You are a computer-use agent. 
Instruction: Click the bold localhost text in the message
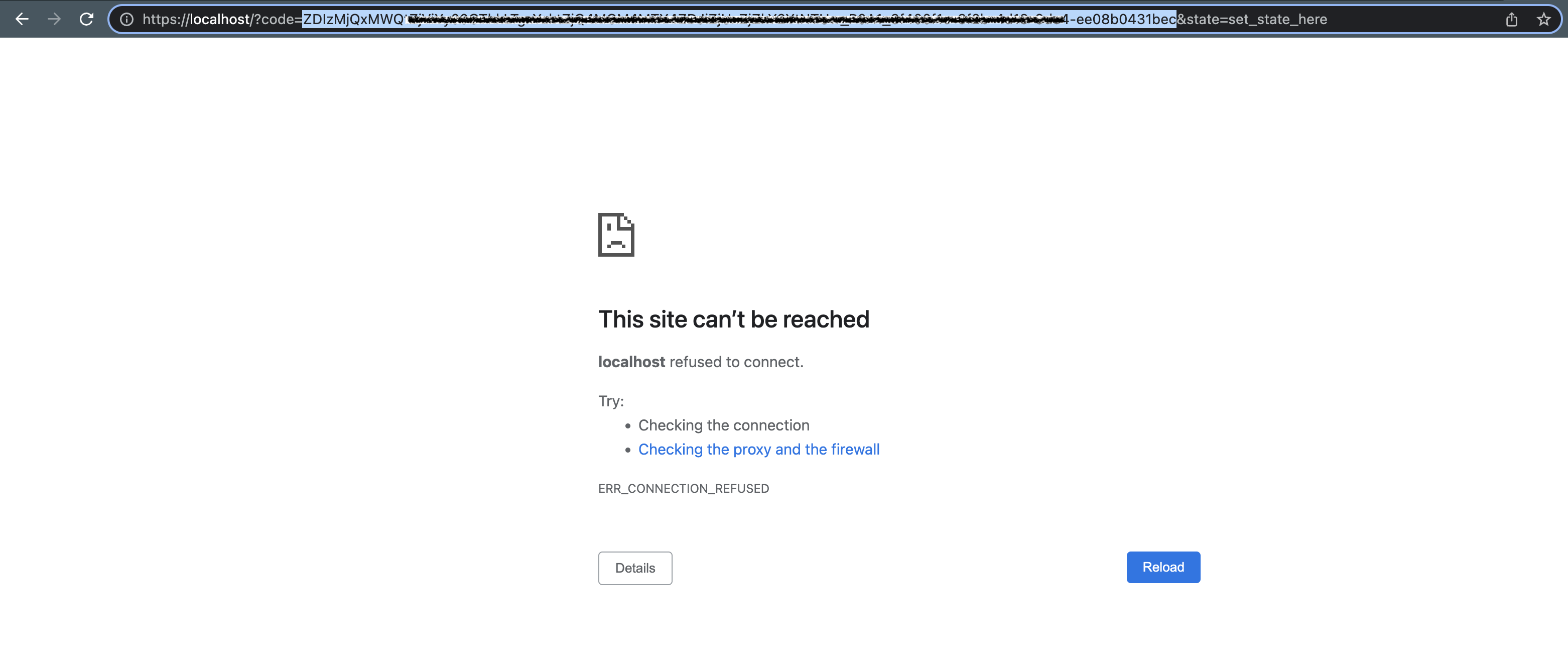pyautogui.click(x=631, y=362)
